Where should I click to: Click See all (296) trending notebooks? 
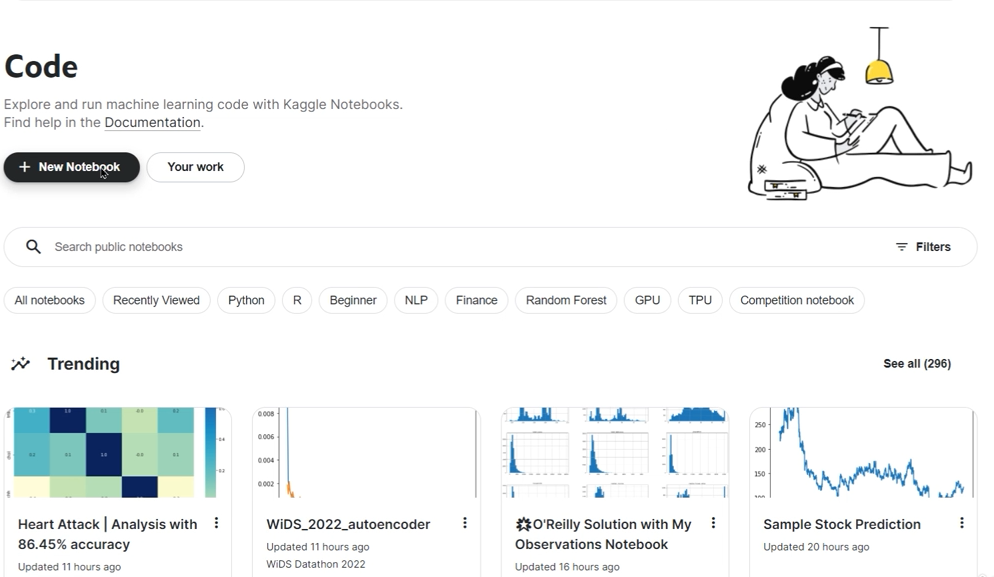(916, 364)
